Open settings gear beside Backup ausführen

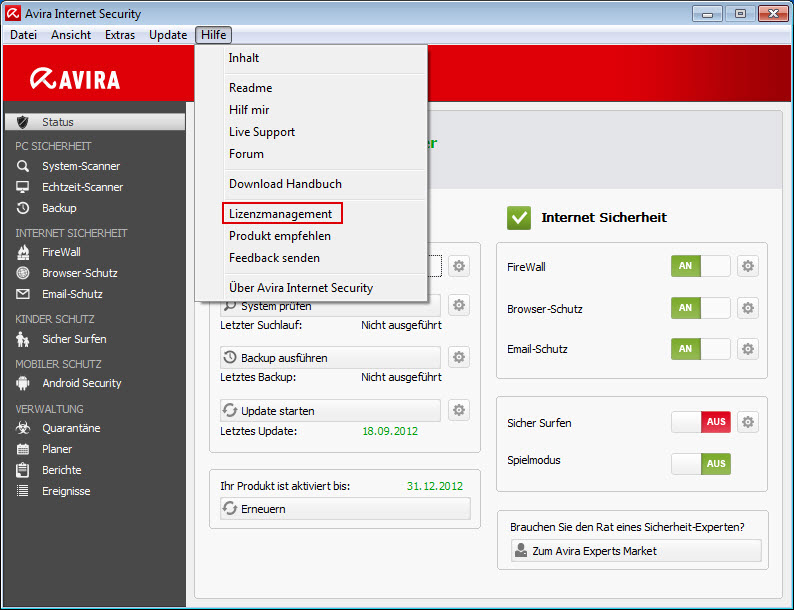pyautogui.click(x=459, y=357)
